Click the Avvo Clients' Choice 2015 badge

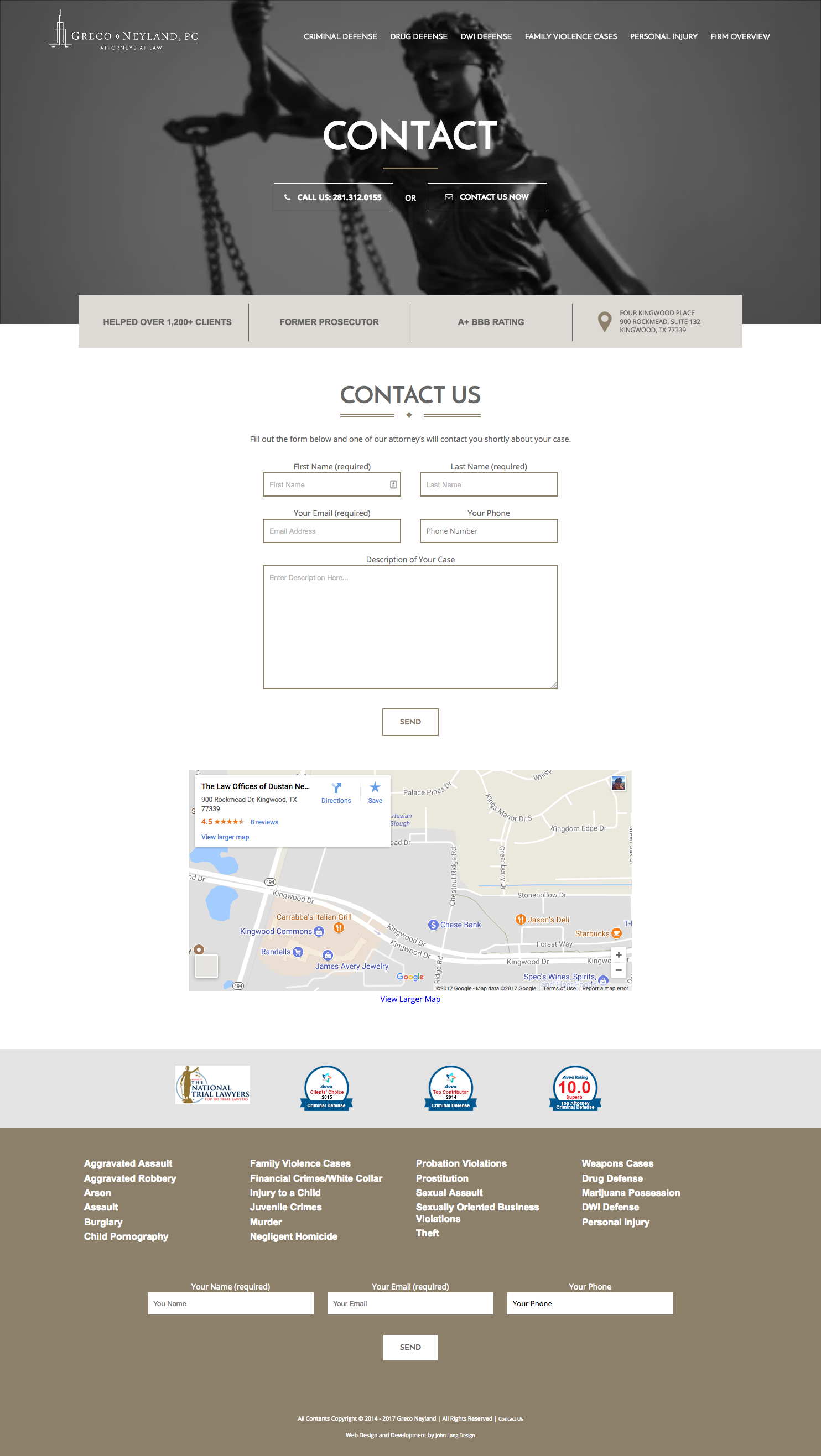click(x=326, y=1088)
